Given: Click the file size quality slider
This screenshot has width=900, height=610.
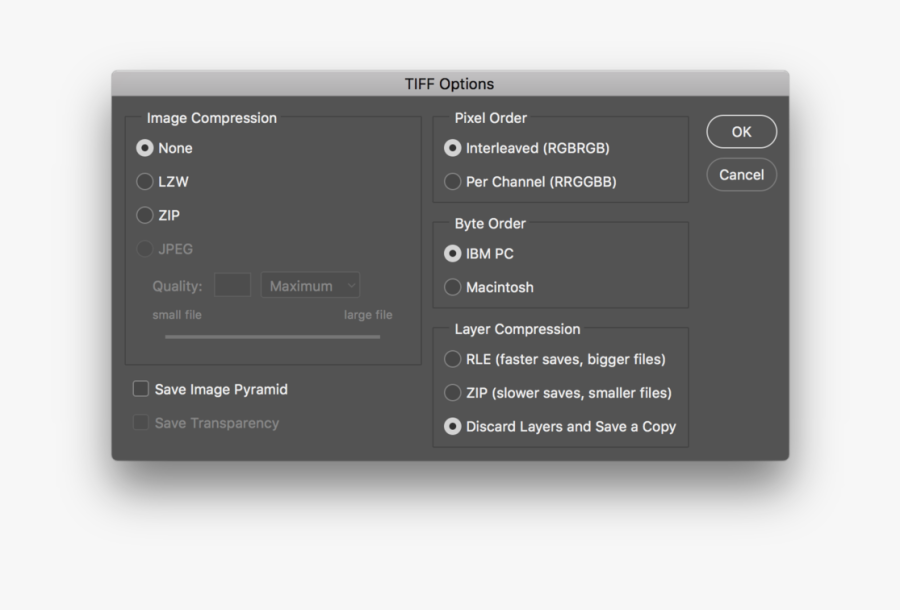Looking at the screenshot, I should [x=272, y=337].
